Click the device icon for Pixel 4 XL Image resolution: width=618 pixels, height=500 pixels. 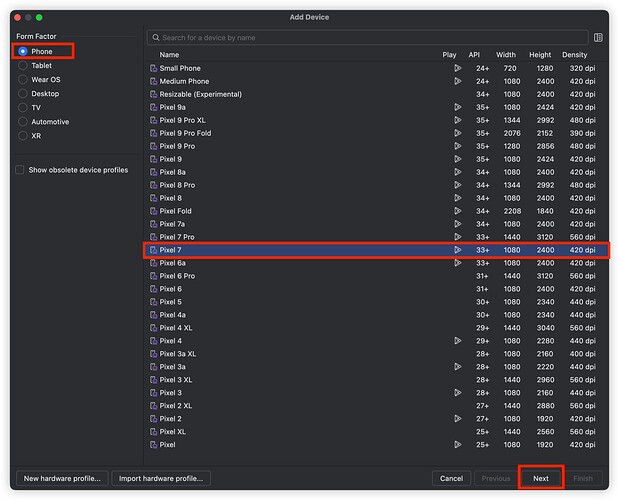pyautogui.click(x=153, y=328)
